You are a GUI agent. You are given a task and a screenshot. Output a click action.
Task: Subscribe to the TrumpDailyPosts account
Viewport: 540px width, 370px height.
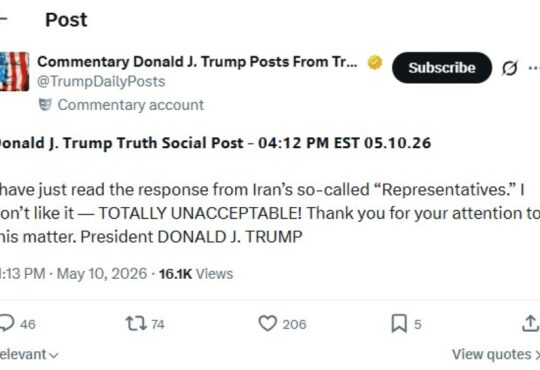tap(442, 68)
